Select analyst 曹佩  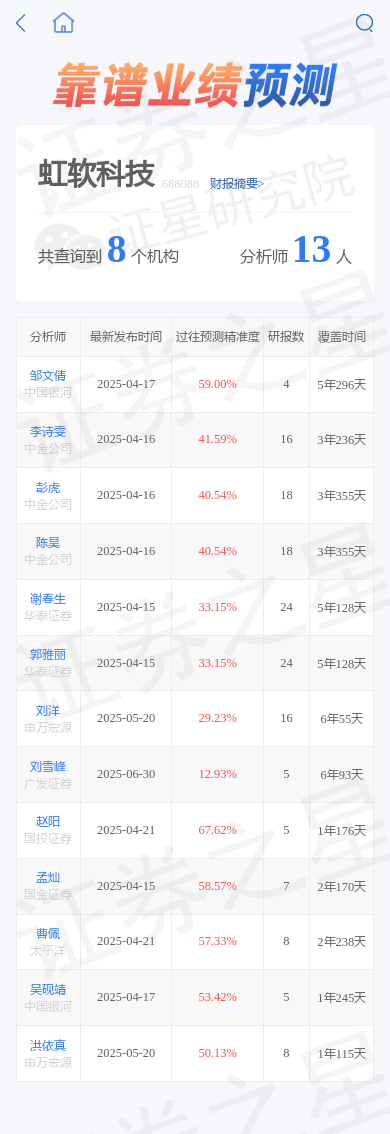point(48,934)
